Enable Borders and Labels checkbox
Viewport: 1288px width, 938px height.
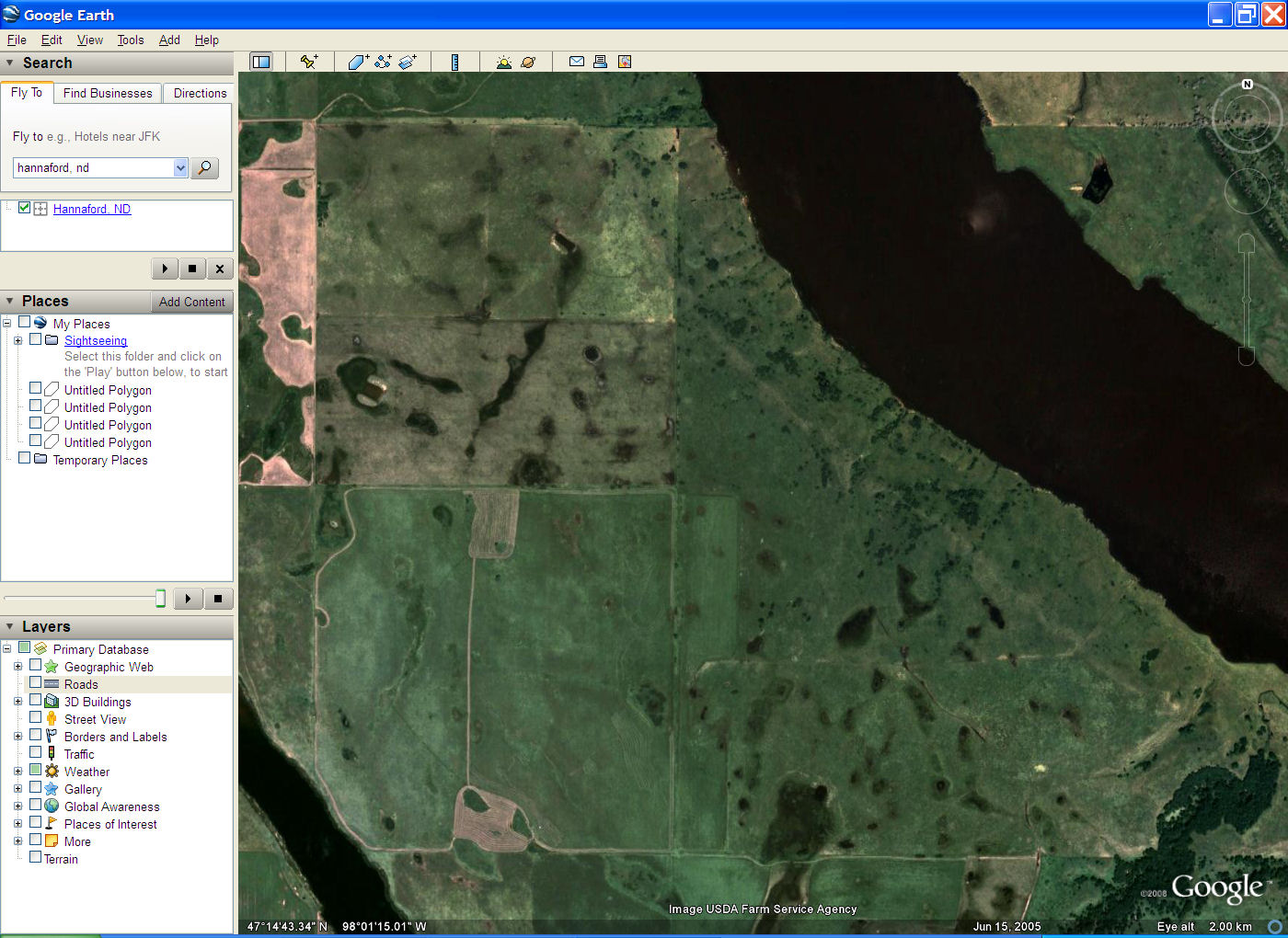point(35,735)
